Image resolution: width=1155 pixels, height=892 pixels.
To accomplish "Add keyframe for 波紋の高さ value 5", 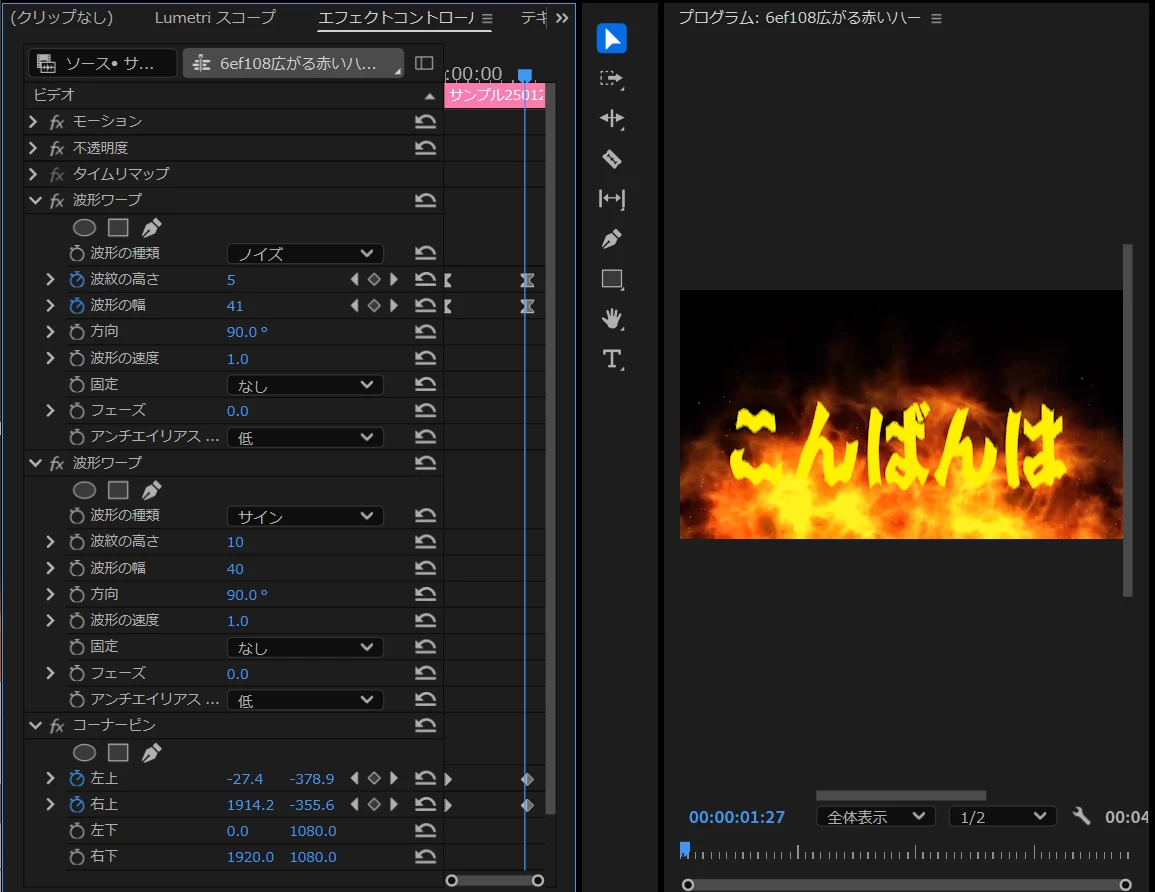I will click(374, 279).
